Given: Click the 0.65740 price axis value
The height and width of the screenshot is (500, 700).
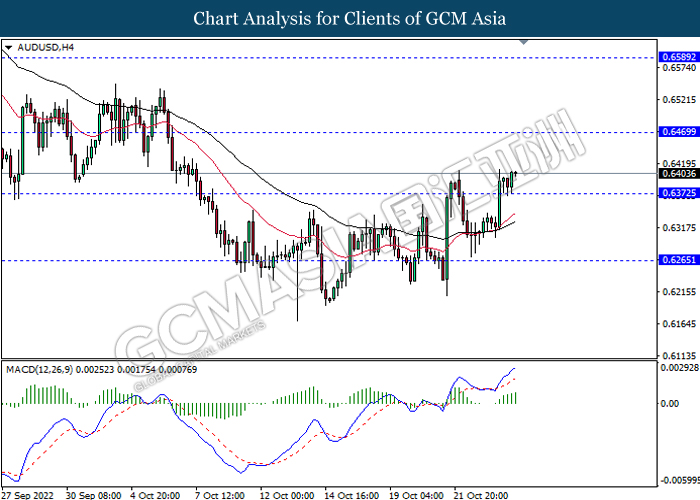Looking at the screenshot, I should [x=679, y=67].
